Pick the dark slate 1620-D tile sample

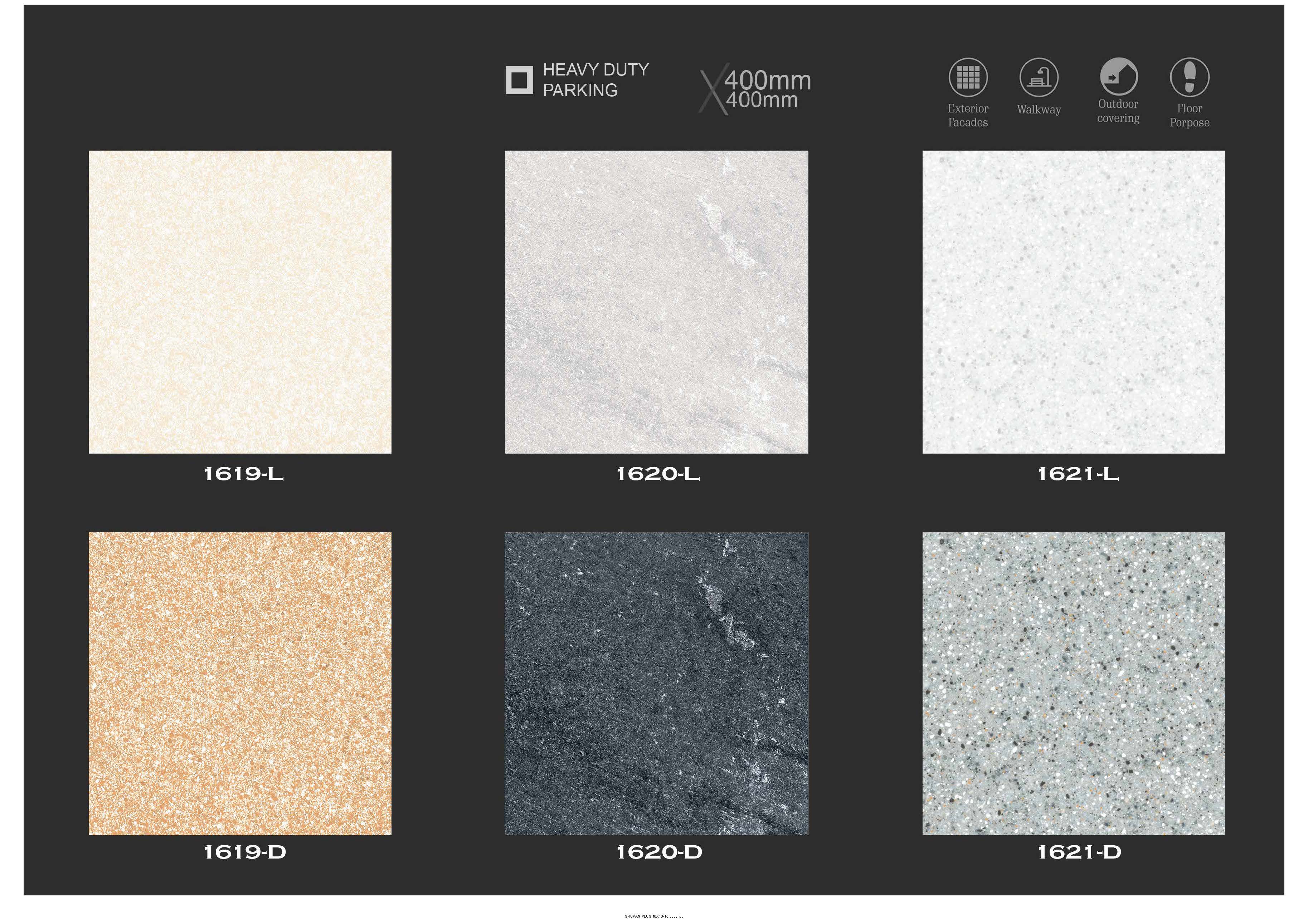(x=656, y=683)
